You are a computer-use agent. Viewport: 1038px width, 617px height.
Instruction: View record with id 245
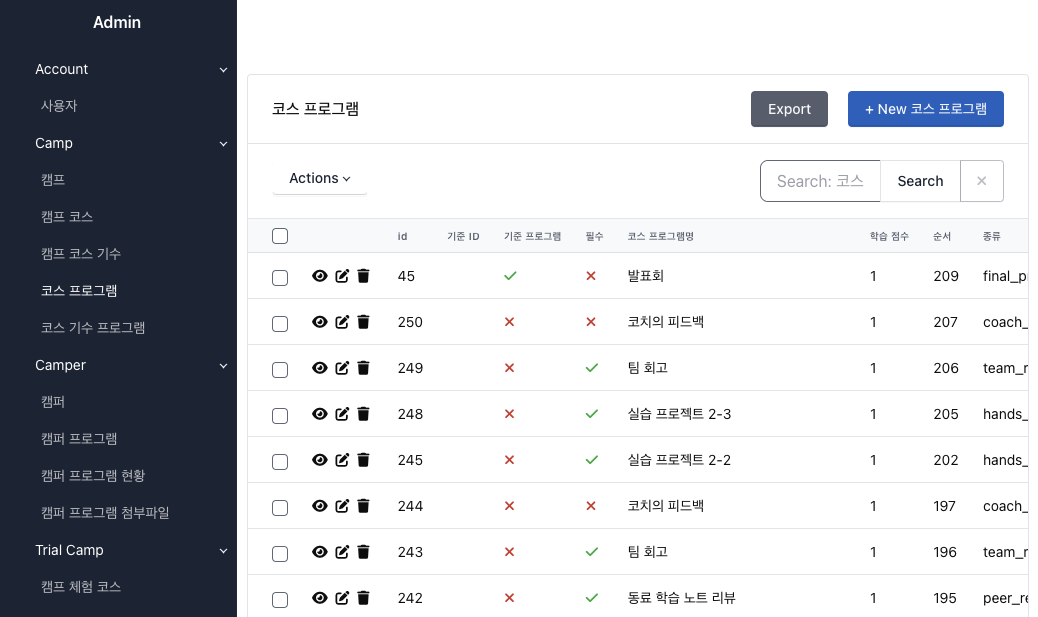(320, 460)
